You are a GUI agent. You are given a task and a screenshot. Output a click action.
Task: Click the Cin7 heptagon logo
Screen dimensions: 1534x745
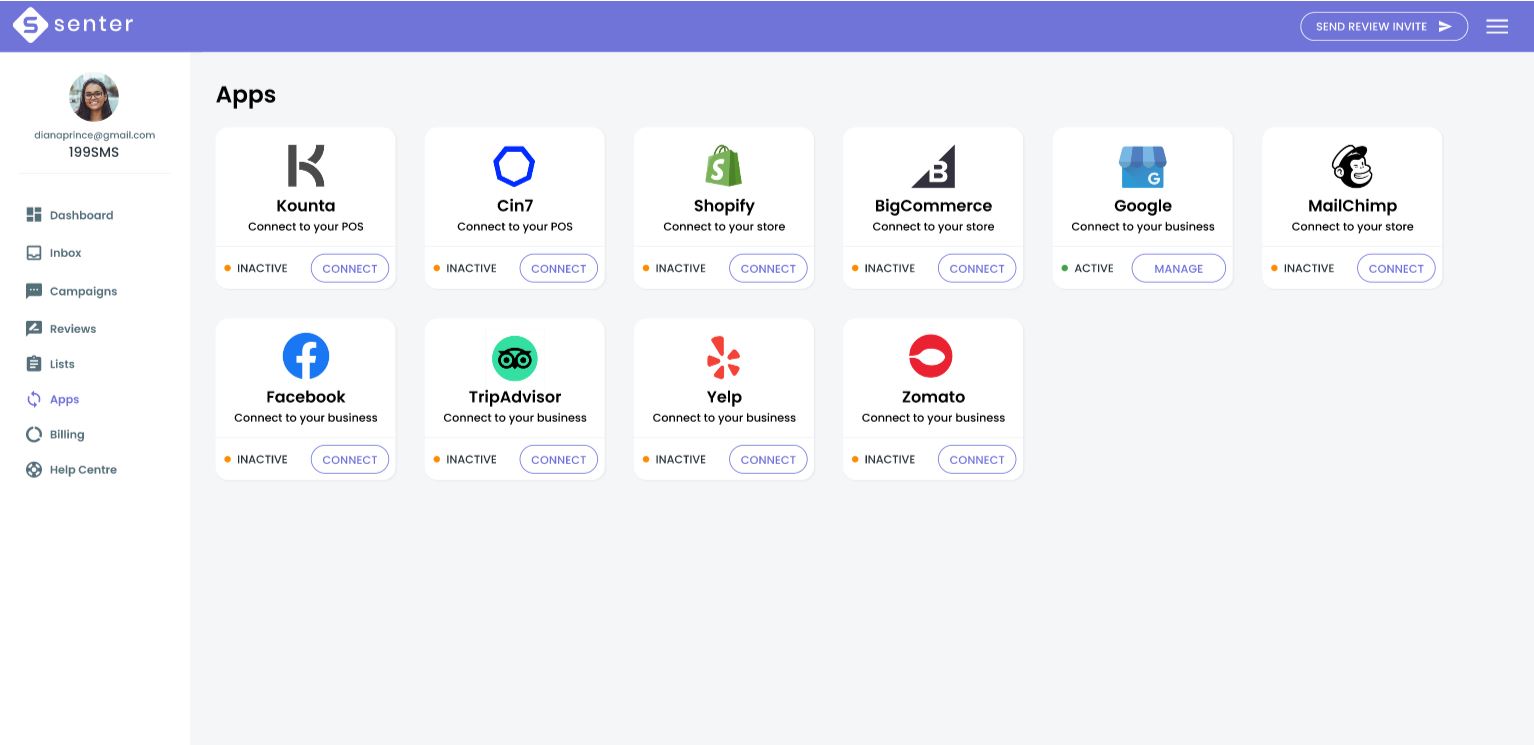(x=514, y=166)
